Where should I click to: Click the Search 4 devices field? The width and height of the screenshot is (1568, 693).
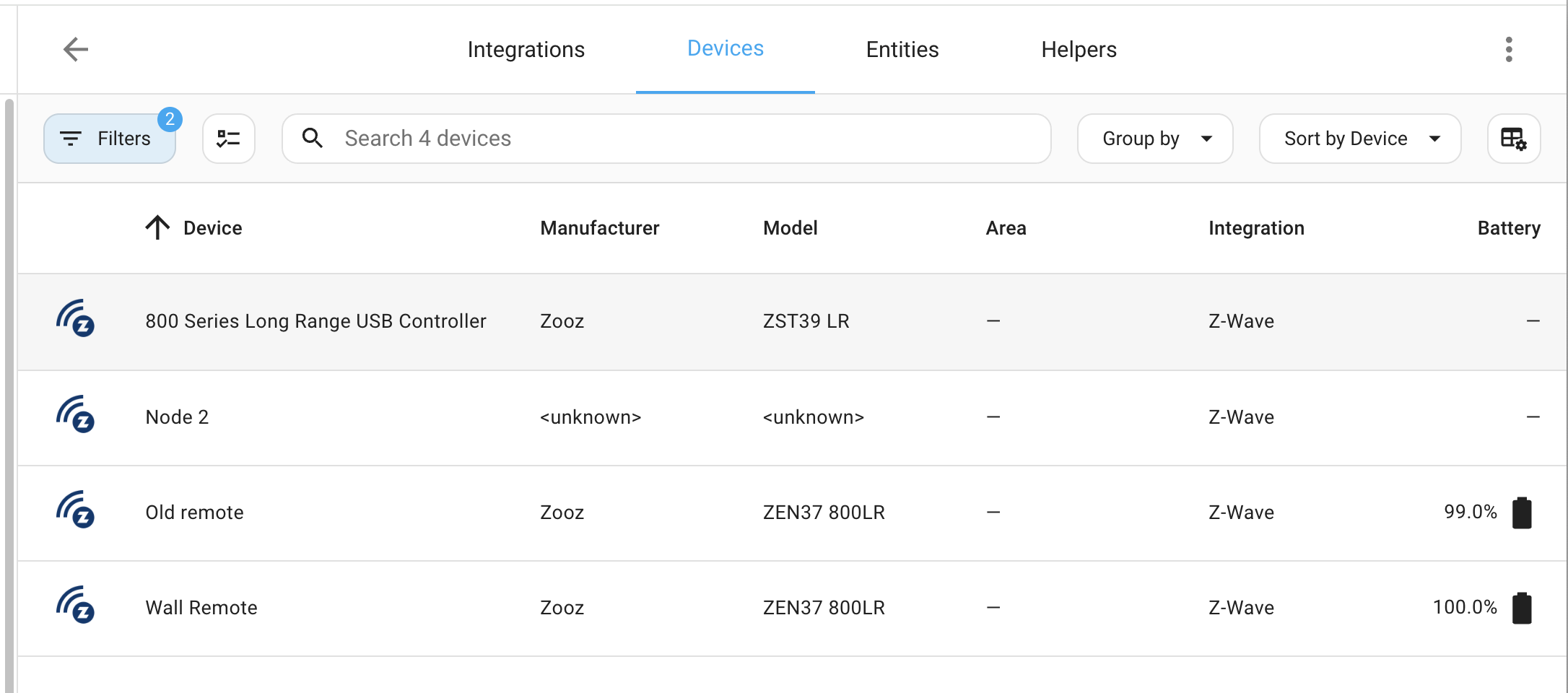679,139
